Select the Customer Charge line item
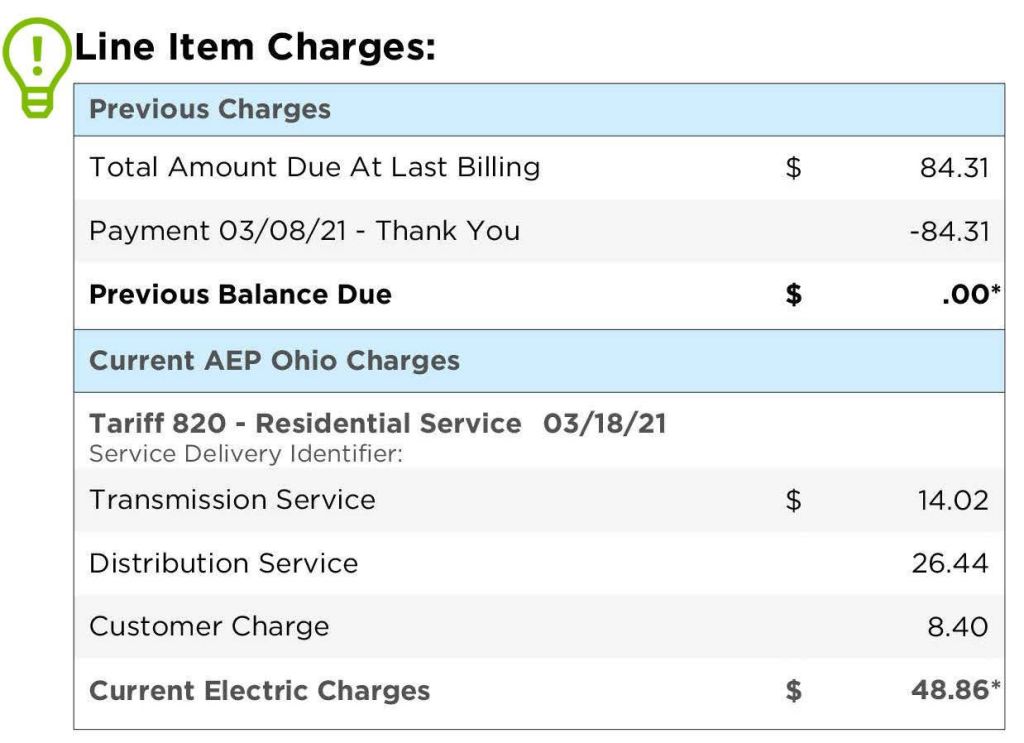 (209, 627)
